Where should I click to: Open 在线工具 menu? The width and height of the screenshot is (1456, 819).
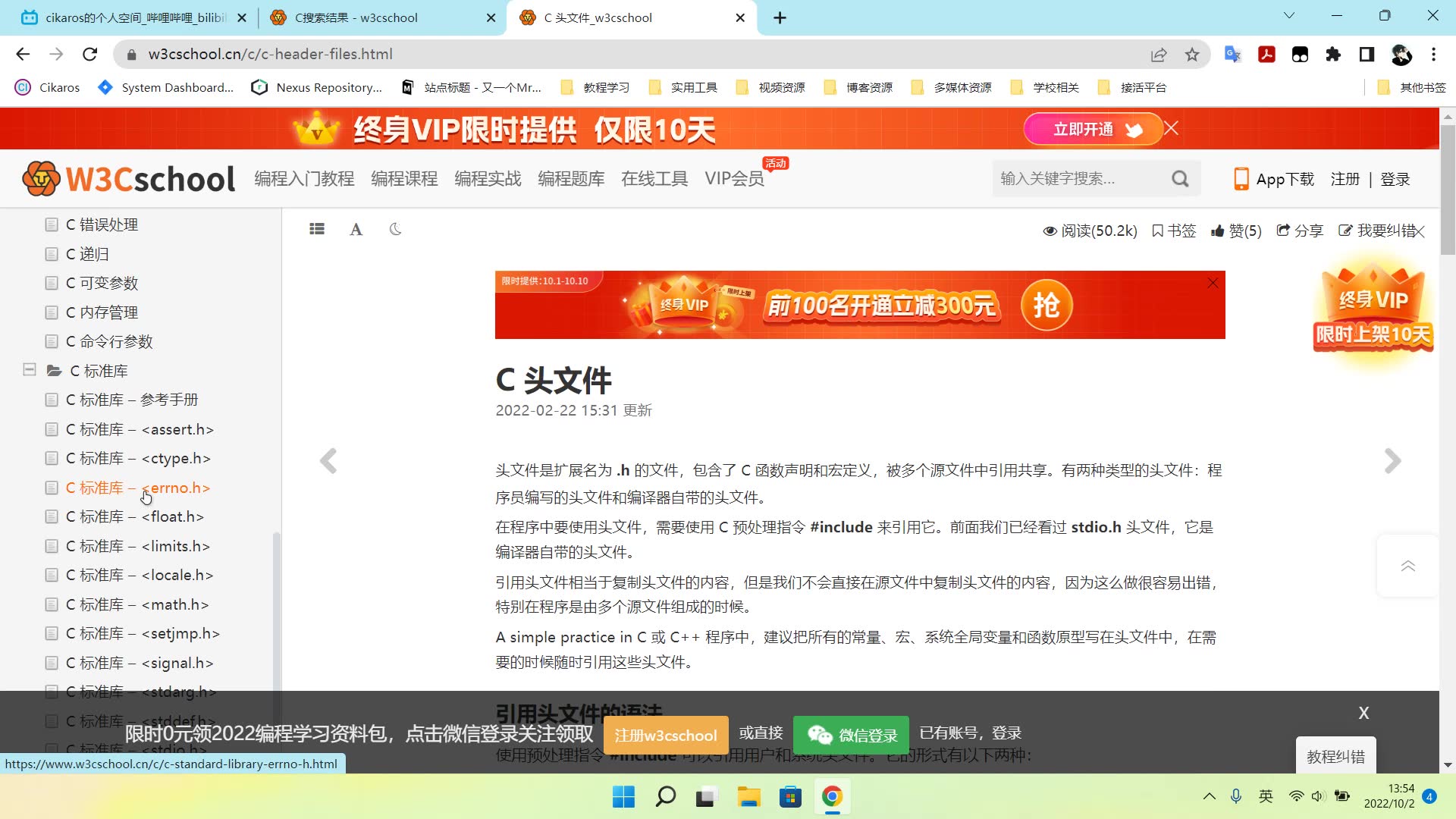click(654, 179)
